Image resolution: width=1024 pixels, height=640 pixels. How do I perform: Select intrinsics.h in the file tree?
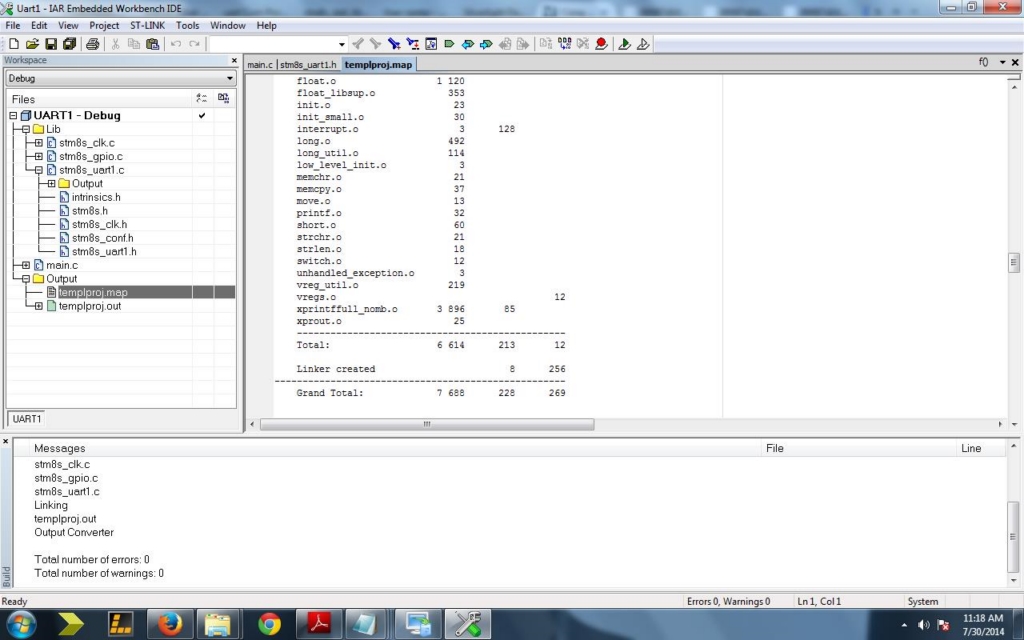96,197
